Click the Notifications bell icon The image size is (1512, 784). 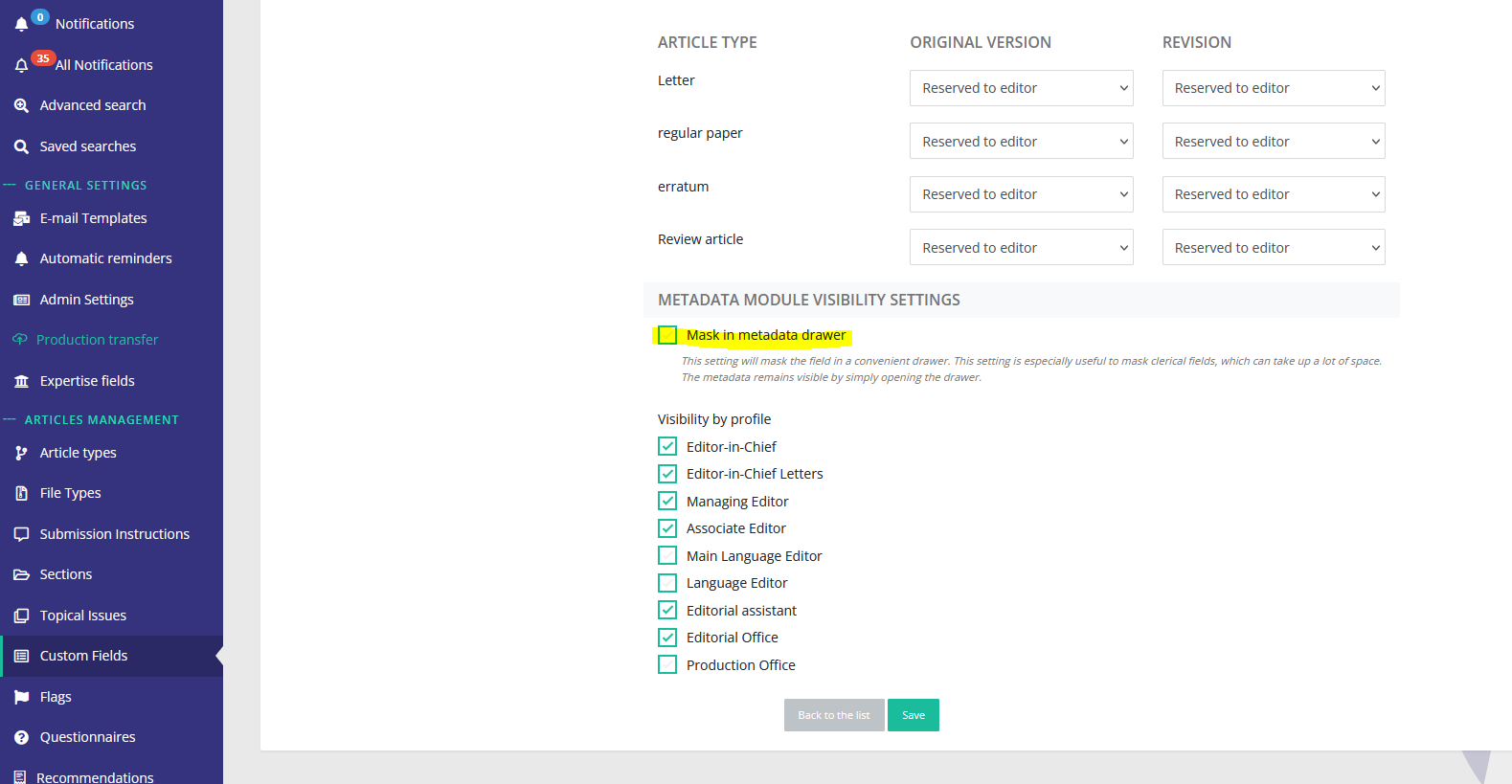point(22,24)
